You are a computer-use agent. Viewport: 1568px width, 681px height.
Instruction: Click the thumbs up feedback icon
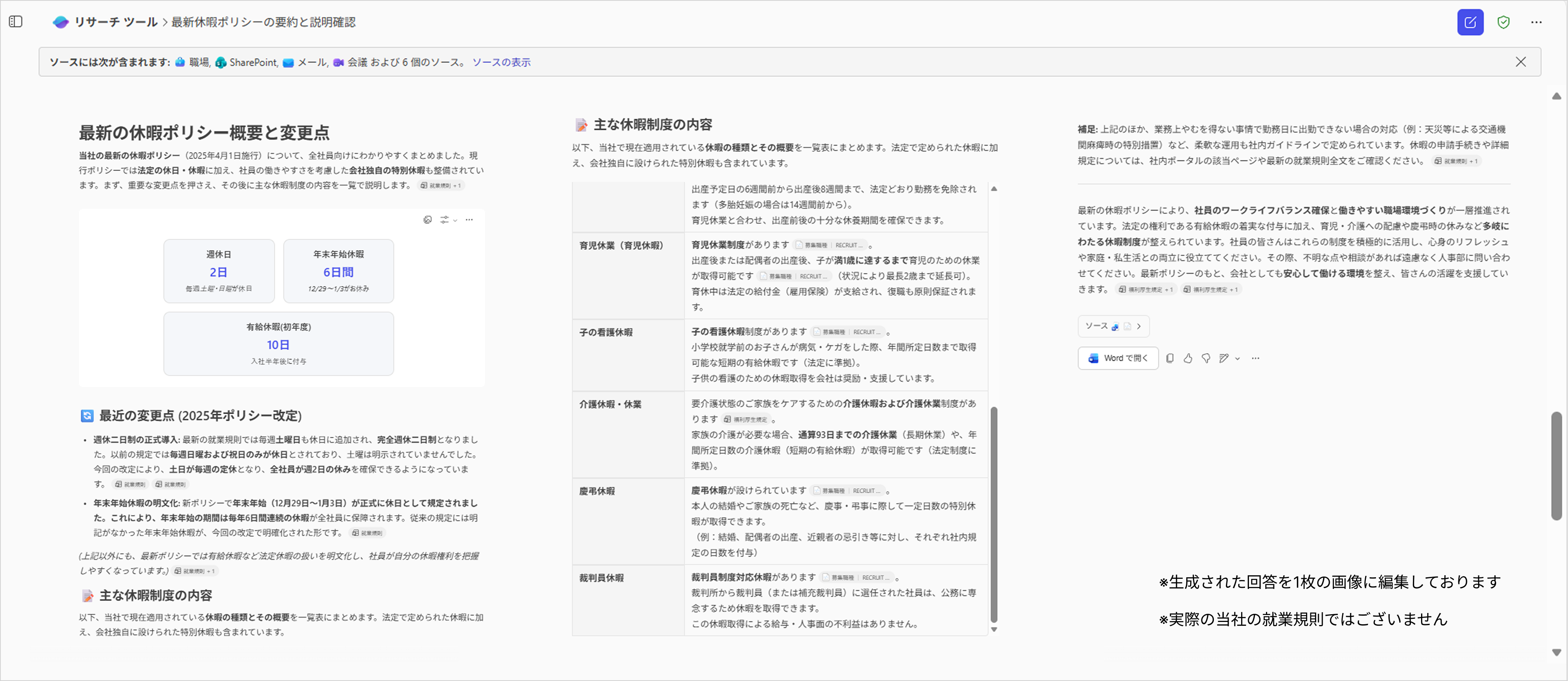pyautogui.click(x=1187, y=359)
